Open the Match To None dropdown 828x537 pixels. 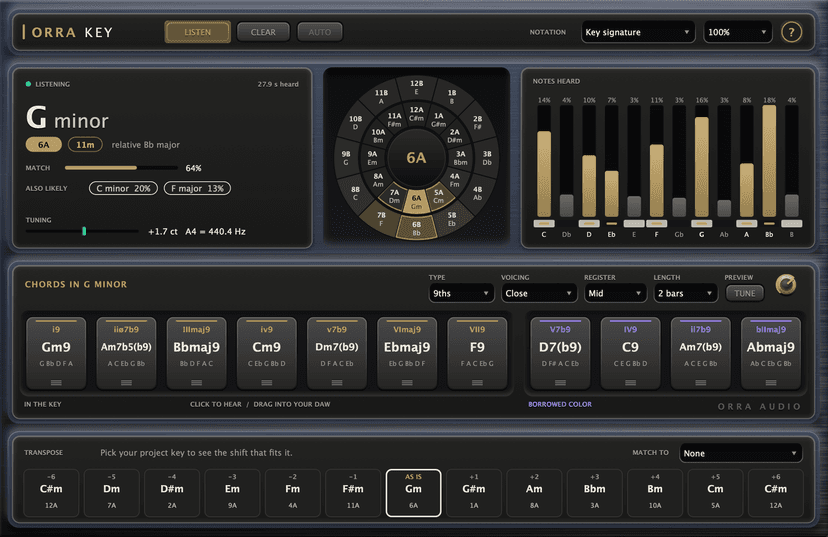[740, 453]
